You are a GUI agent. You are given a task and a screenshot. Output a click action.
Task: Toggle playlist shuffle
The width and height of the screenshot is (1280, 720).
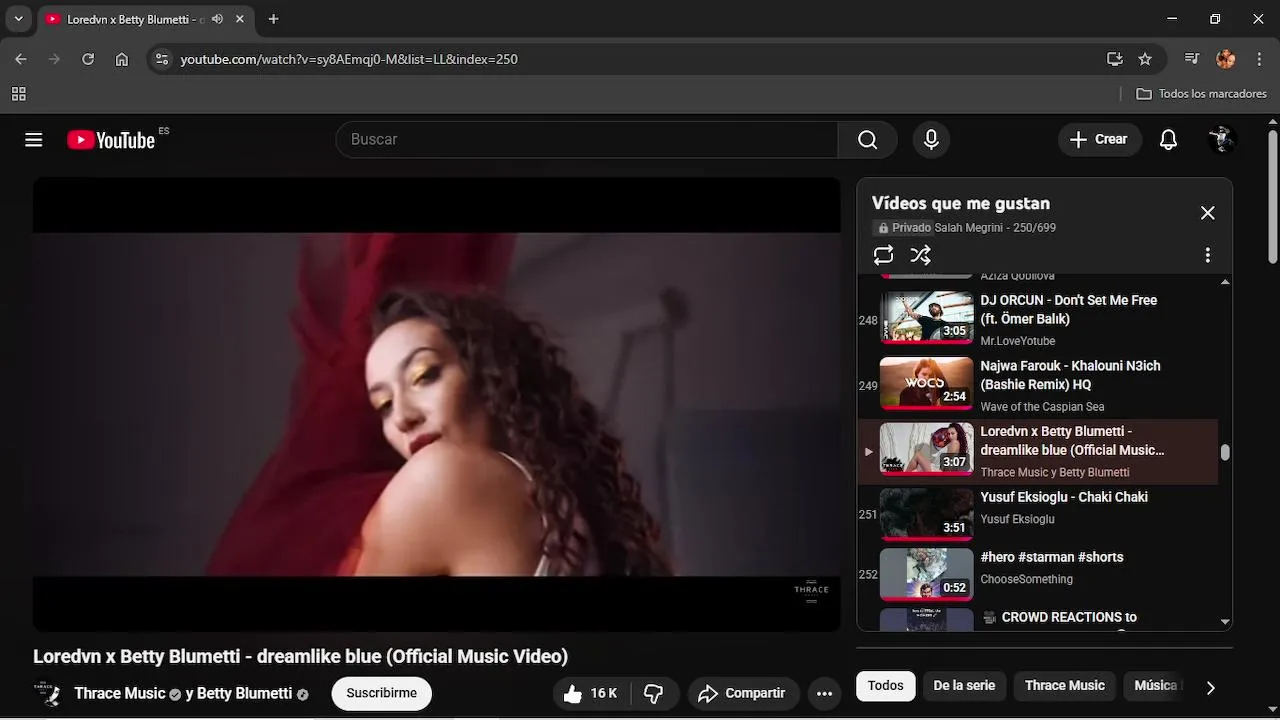[x=921, y=255]
